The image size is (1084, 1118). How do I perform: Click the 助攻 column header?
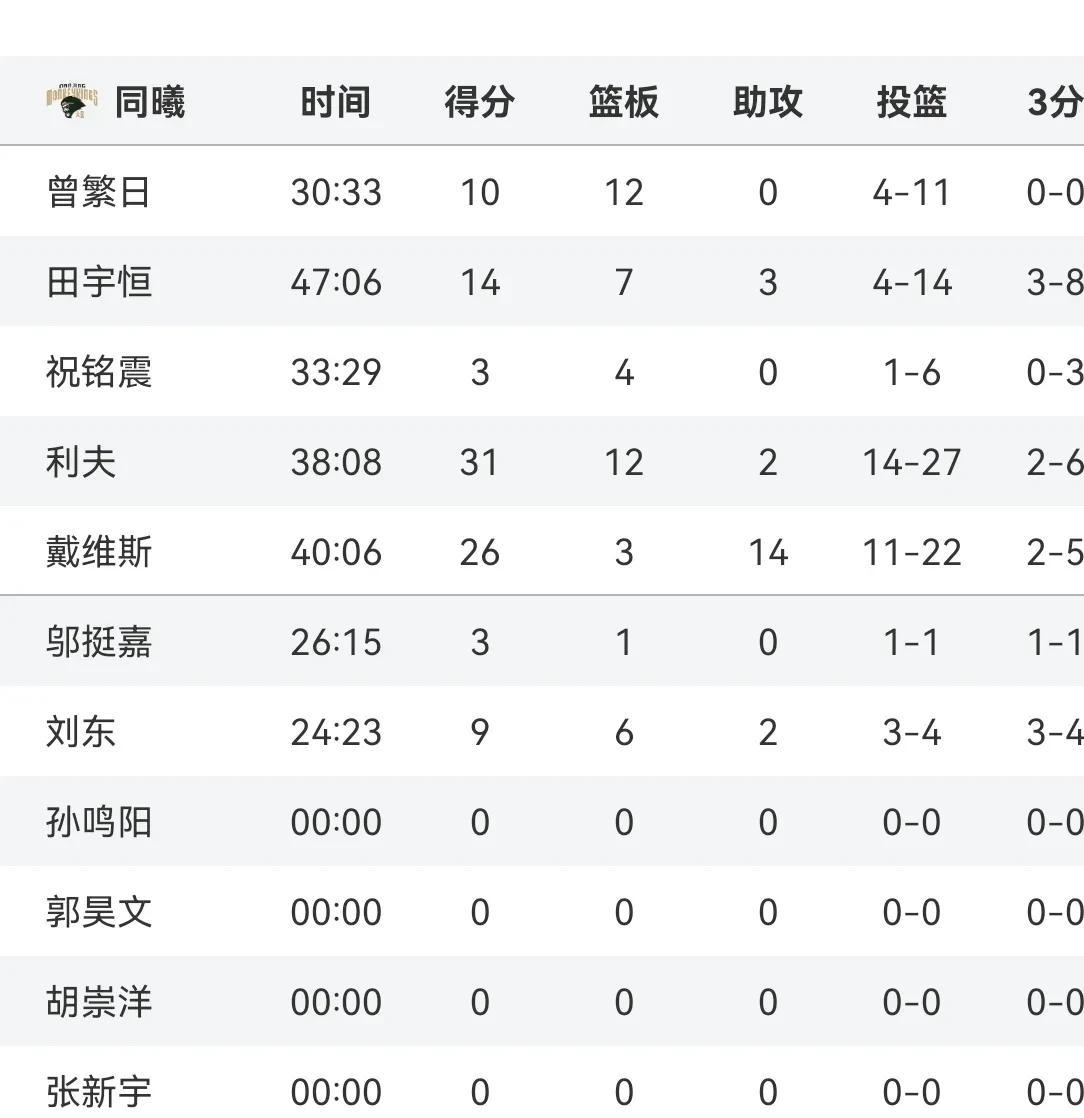coord(768,102)
